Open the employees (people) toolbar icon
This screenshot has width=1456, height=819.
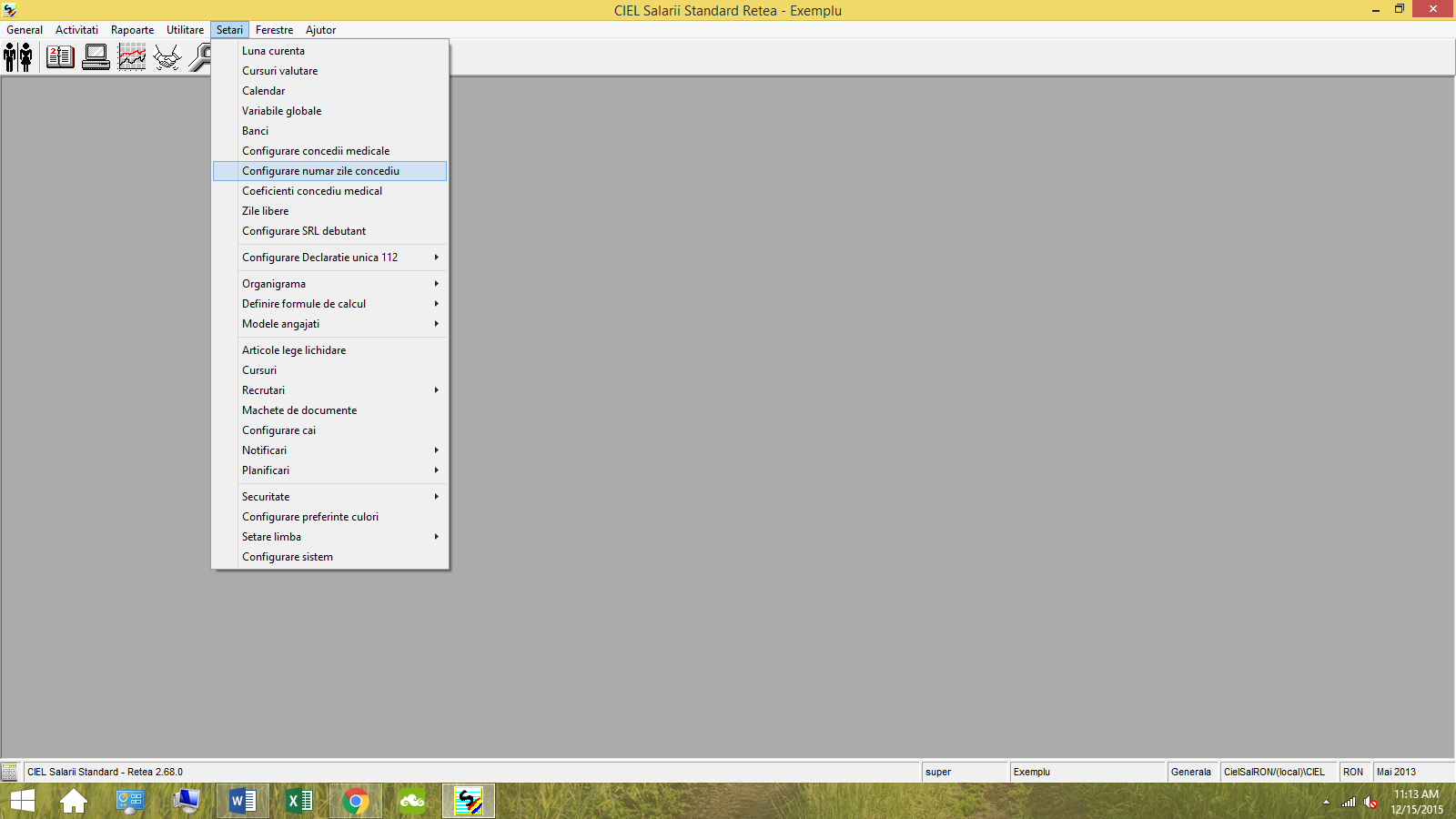[x=18, y=57]
